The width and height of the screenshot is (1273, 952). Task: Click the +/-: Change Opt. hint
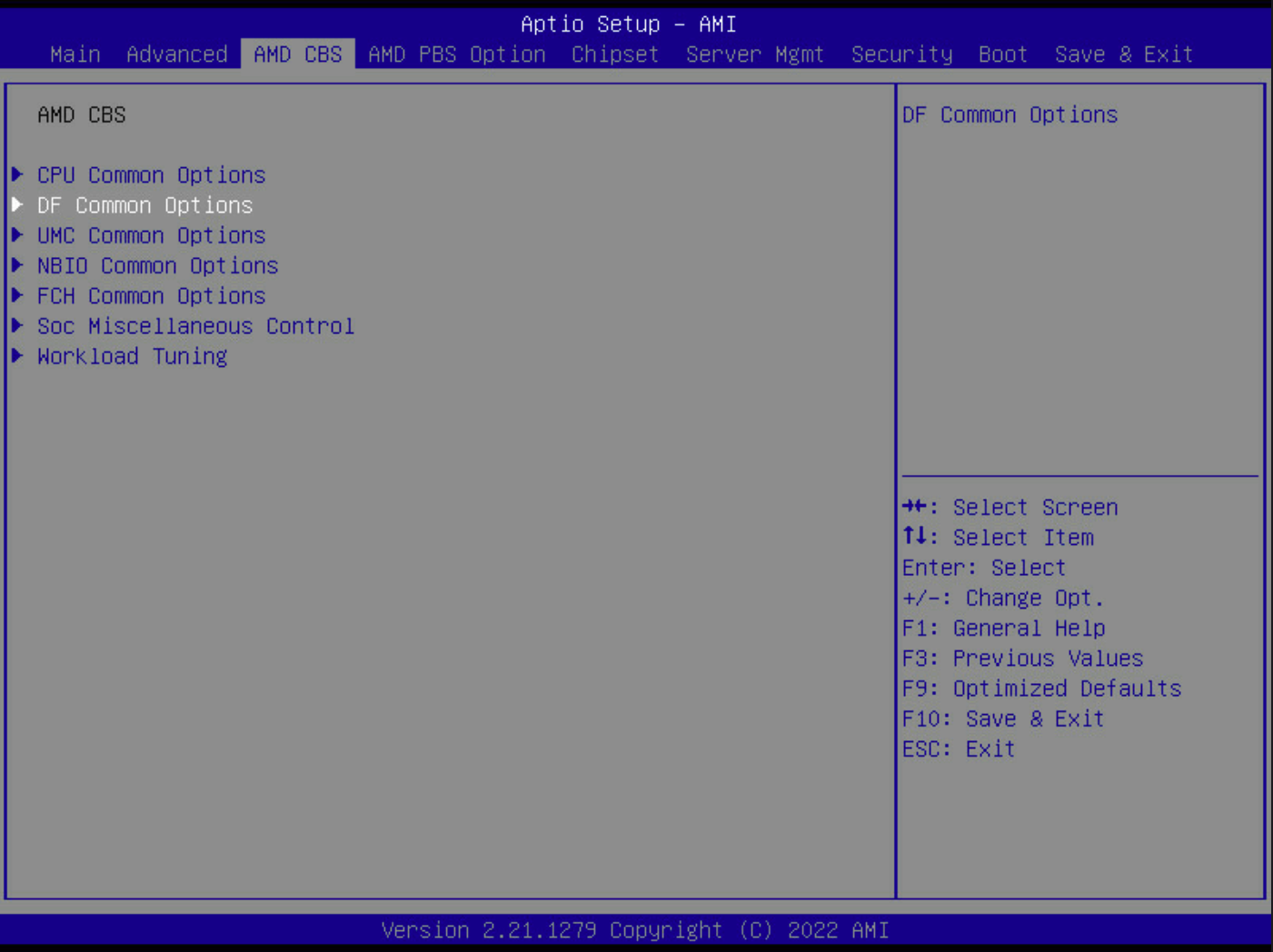point(1003,599)
